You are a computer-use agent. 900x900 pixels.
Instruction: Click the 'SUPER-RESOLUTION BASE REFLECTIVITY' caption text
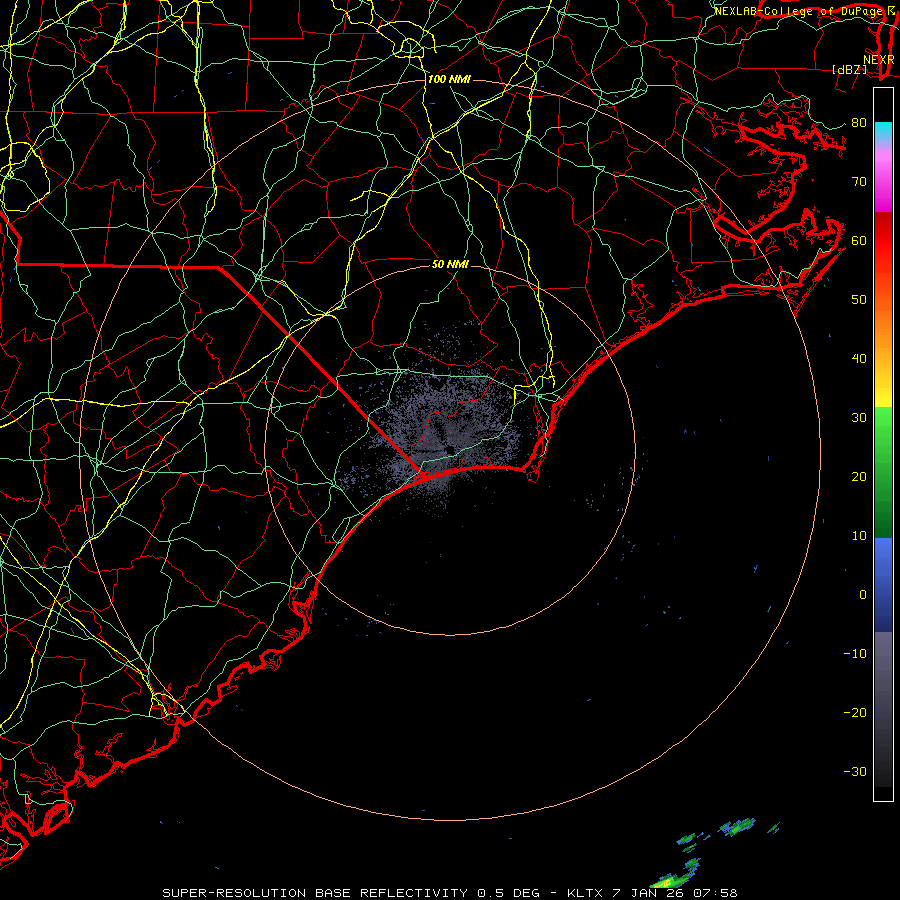click(x=315, y=893)
